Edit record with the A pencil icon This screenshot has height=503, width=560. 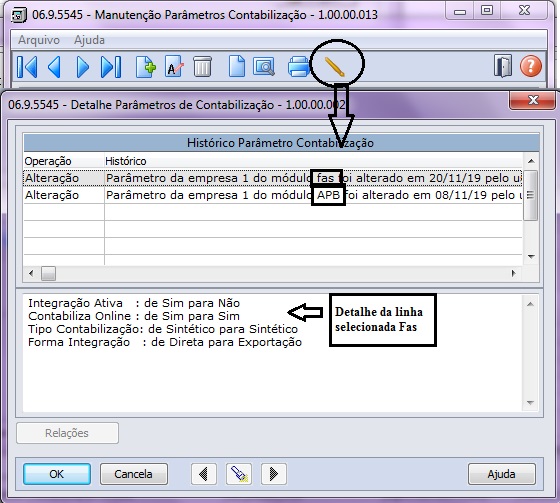(x=174, y=67)
